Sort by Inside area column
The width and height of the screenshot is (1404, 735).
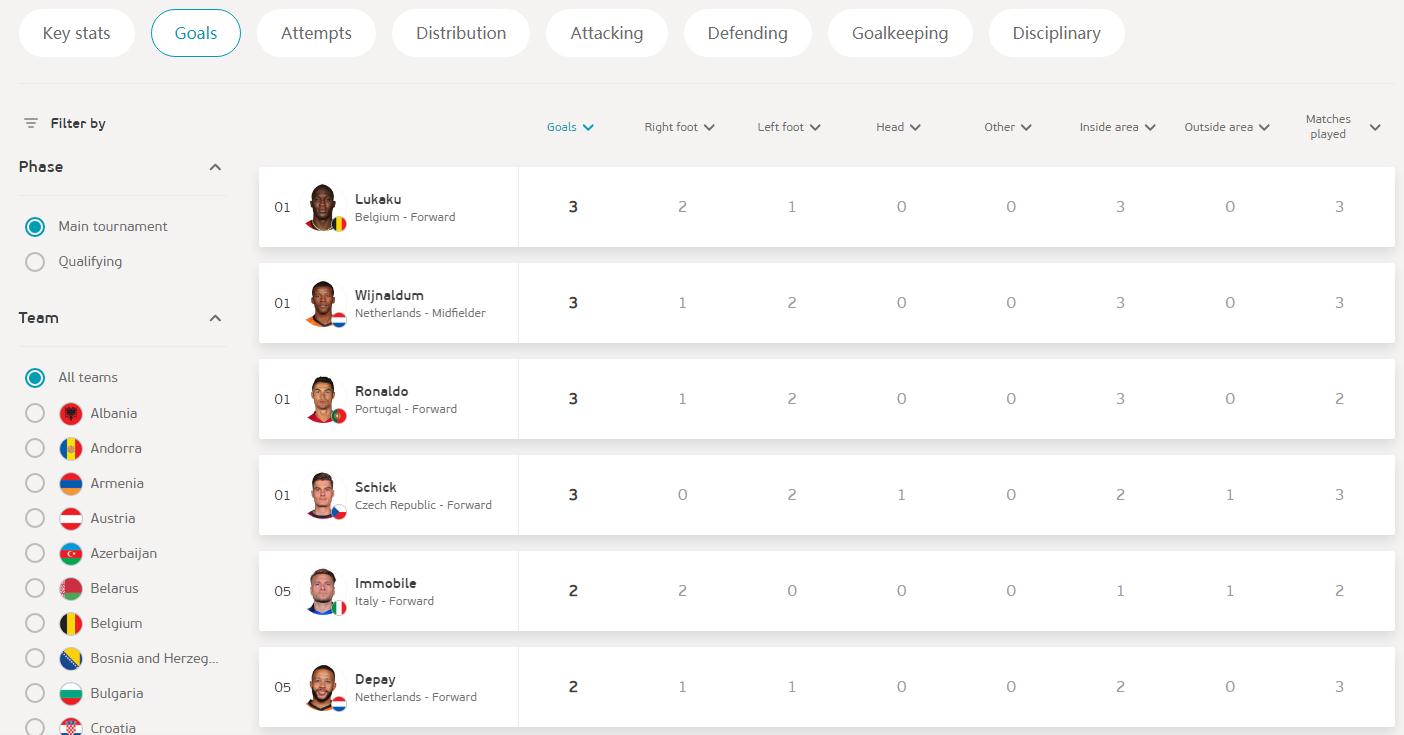(x=1118, y=127)
